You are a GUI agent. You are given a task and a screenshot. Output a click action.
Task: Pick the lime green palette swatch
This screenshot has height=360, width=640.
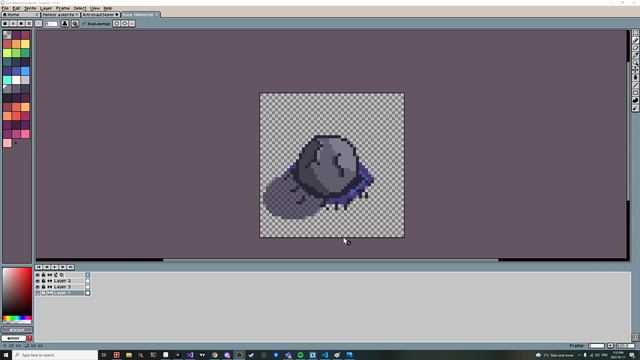click(x=7, y=53)
